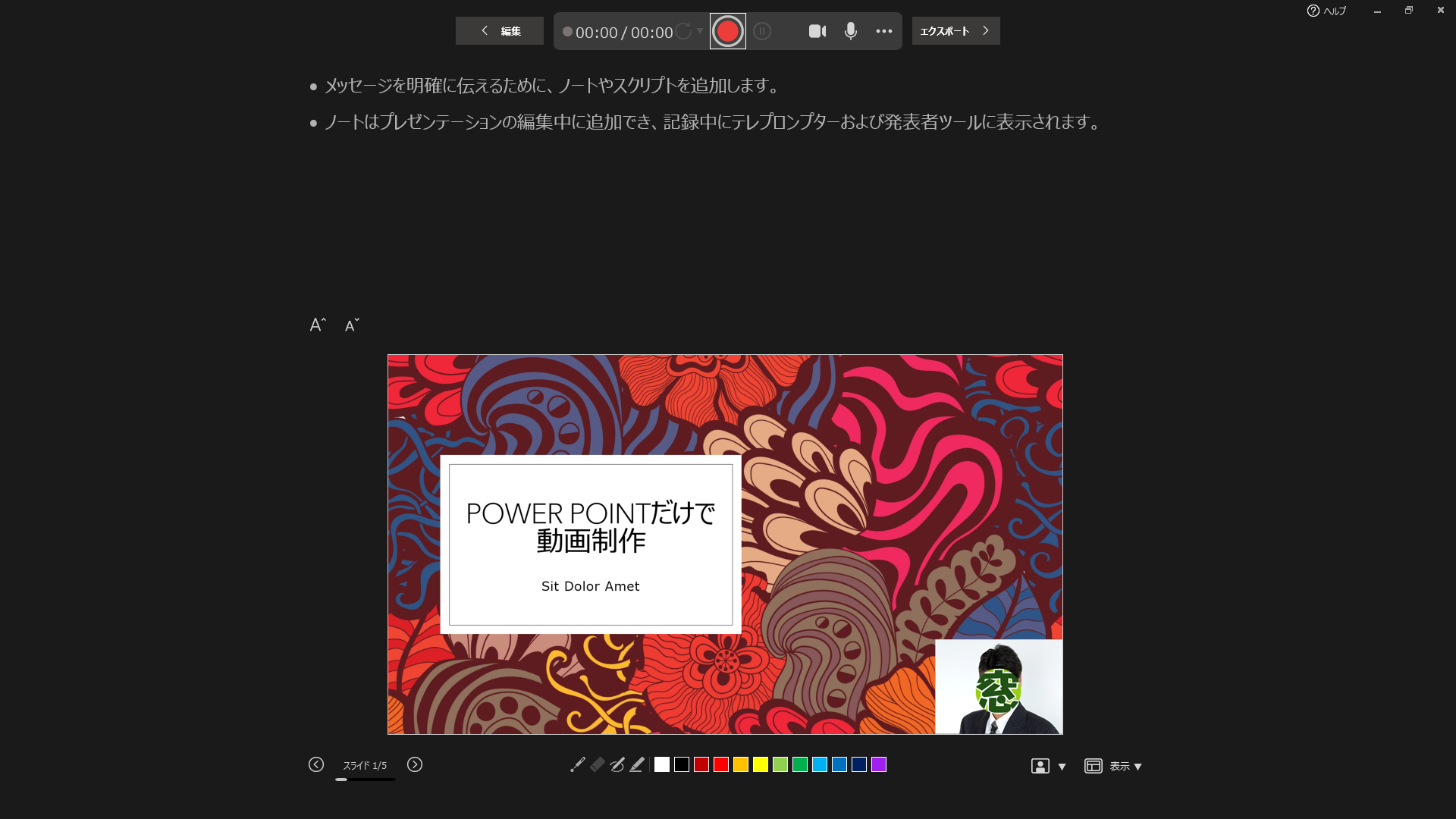Mute the microphone
This screenshot has width=1456, height=819.
click(851, 31)
